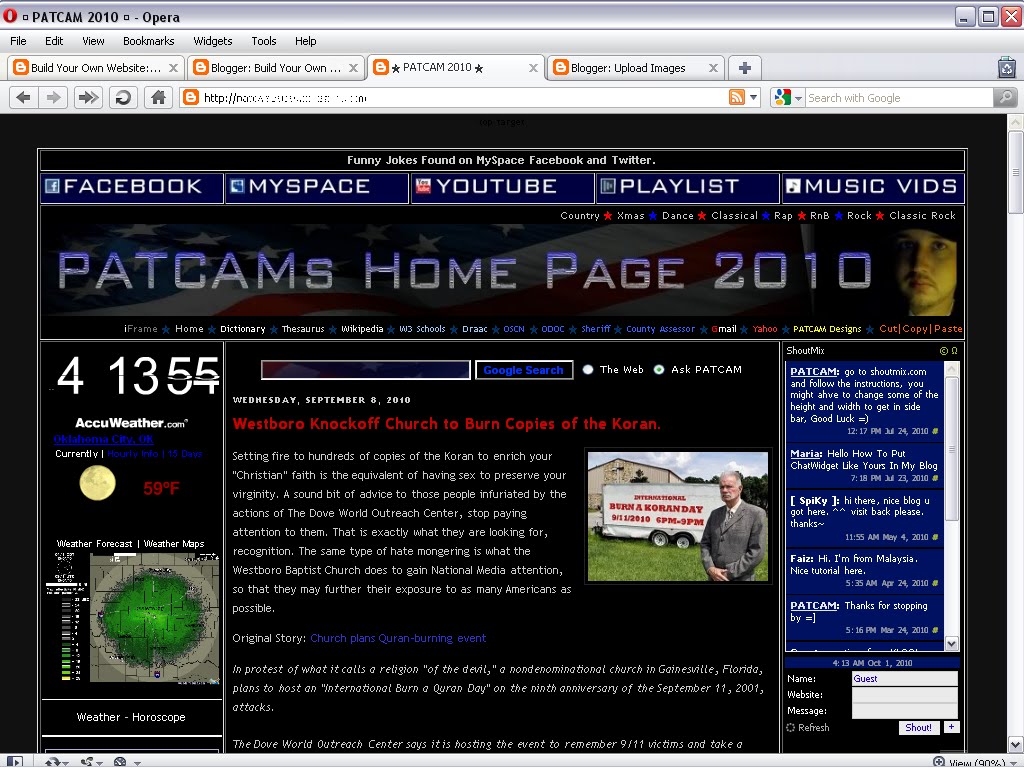Image resolution: width=1024 pixels, height=768 pixels.
Task: Click the plus button beside Shout!
Action: point(952,727)
